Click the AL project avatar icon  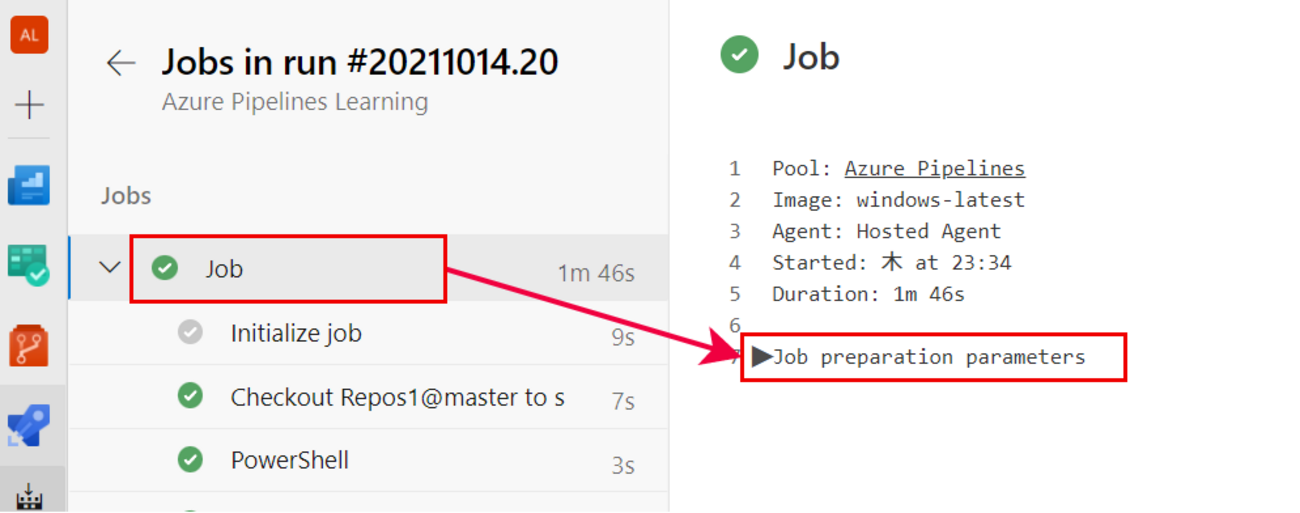29,35
